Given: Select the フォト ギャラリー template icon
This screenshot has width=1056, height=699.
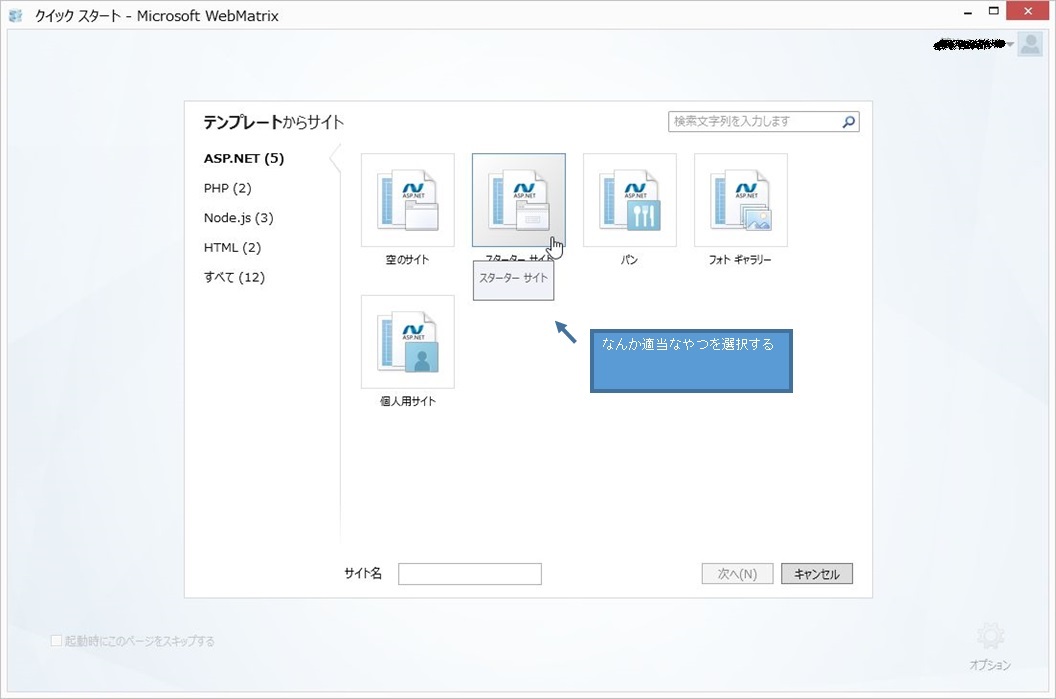Looking at the screenshot, I should click(741, 200).
